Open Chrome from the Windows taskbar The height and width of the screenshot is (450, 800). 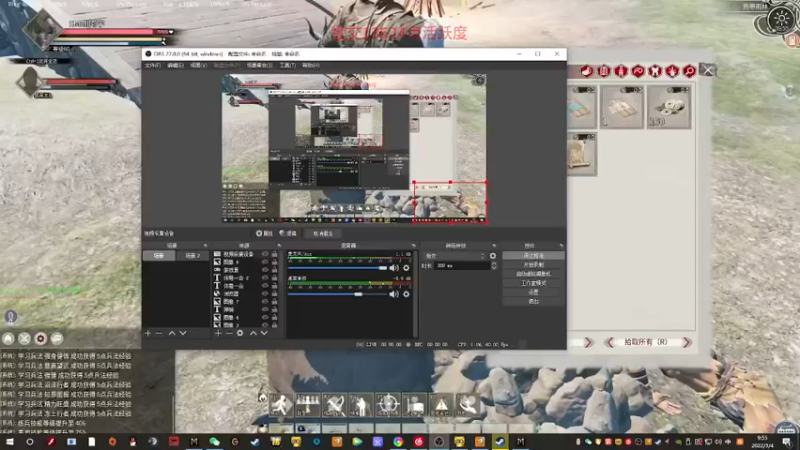(x=398, y=442)
